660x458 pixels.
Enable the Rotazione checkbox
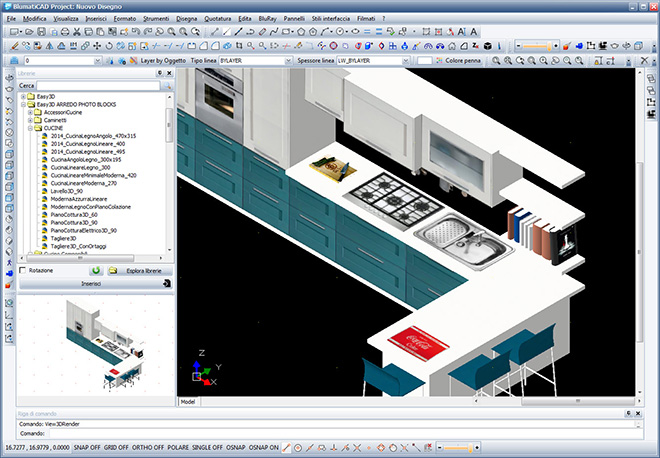coord(23,270)
